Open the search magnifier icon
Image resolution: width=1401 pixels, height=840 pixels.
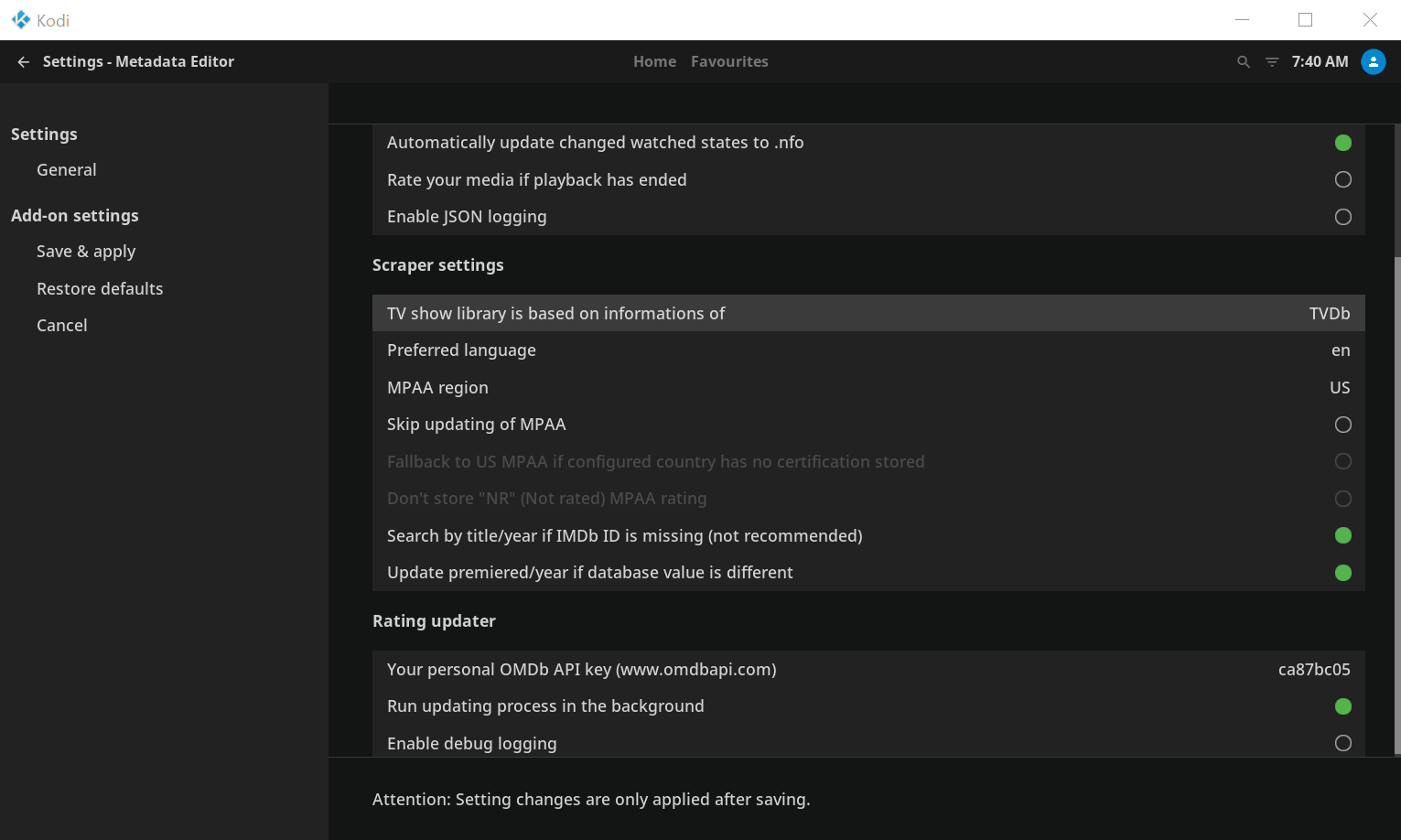pos(1243,62)
